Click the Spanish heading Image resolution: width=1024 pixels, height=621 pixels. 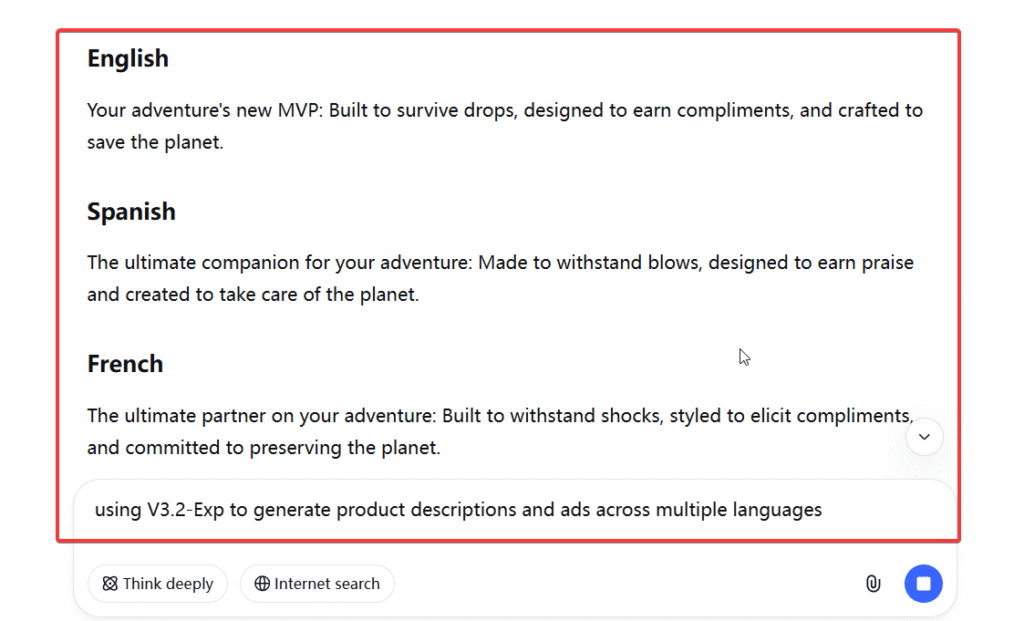(x=131, y=212)
